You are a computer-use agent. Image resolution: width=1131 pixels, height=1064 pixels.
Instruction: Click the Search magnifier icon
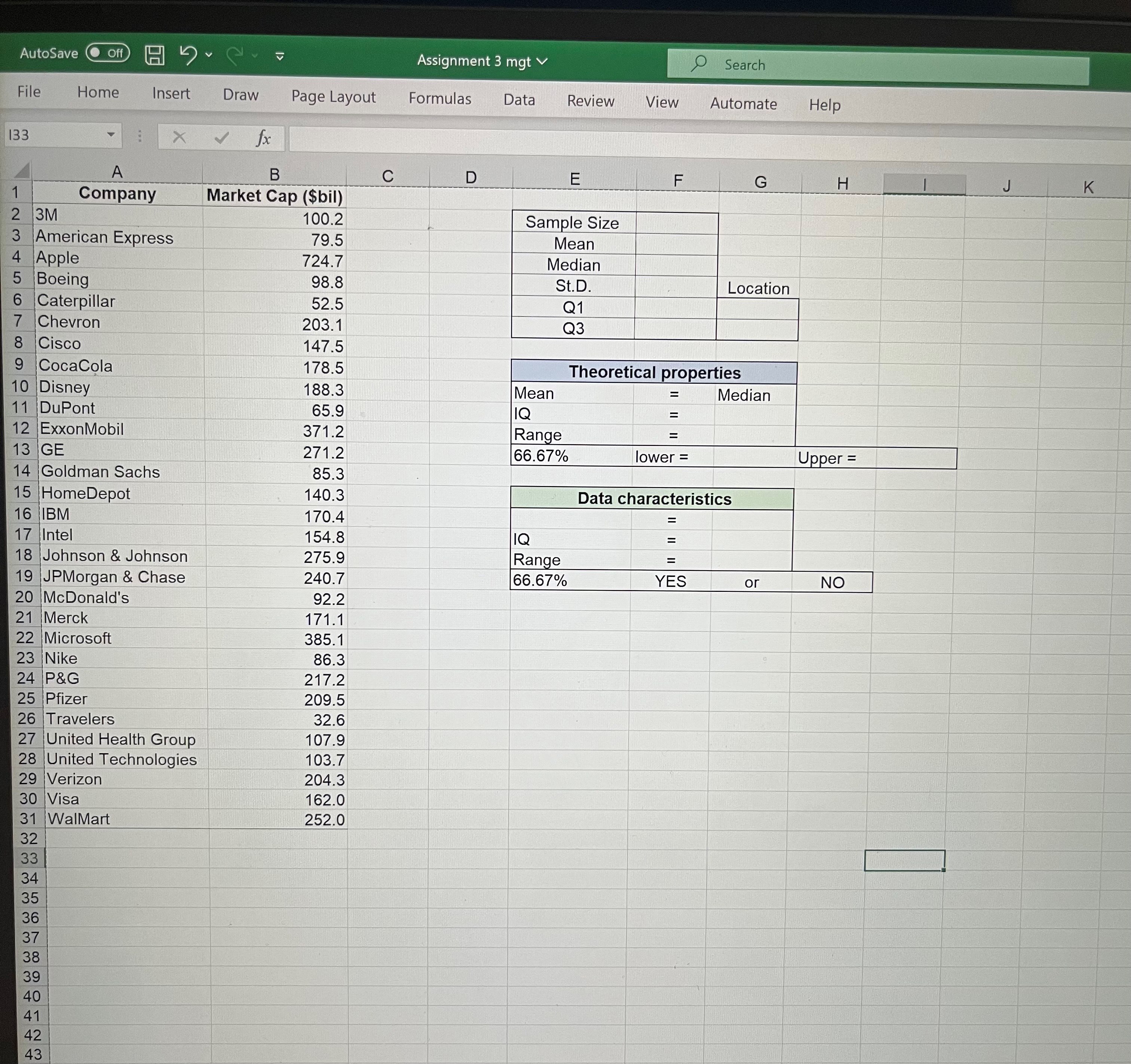(x=700, y=64)
